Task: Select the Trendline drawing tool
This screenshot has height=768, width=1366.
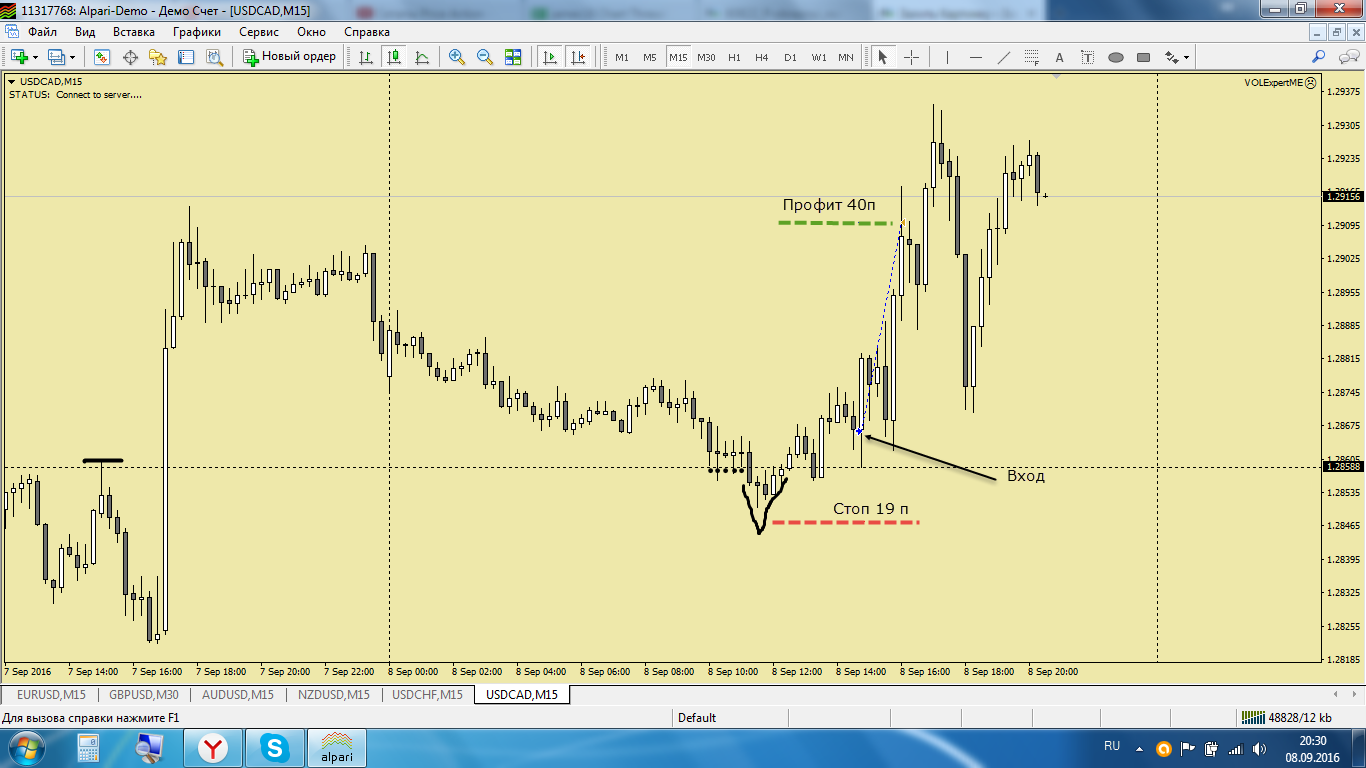Action: click(x=1004, y=57)
